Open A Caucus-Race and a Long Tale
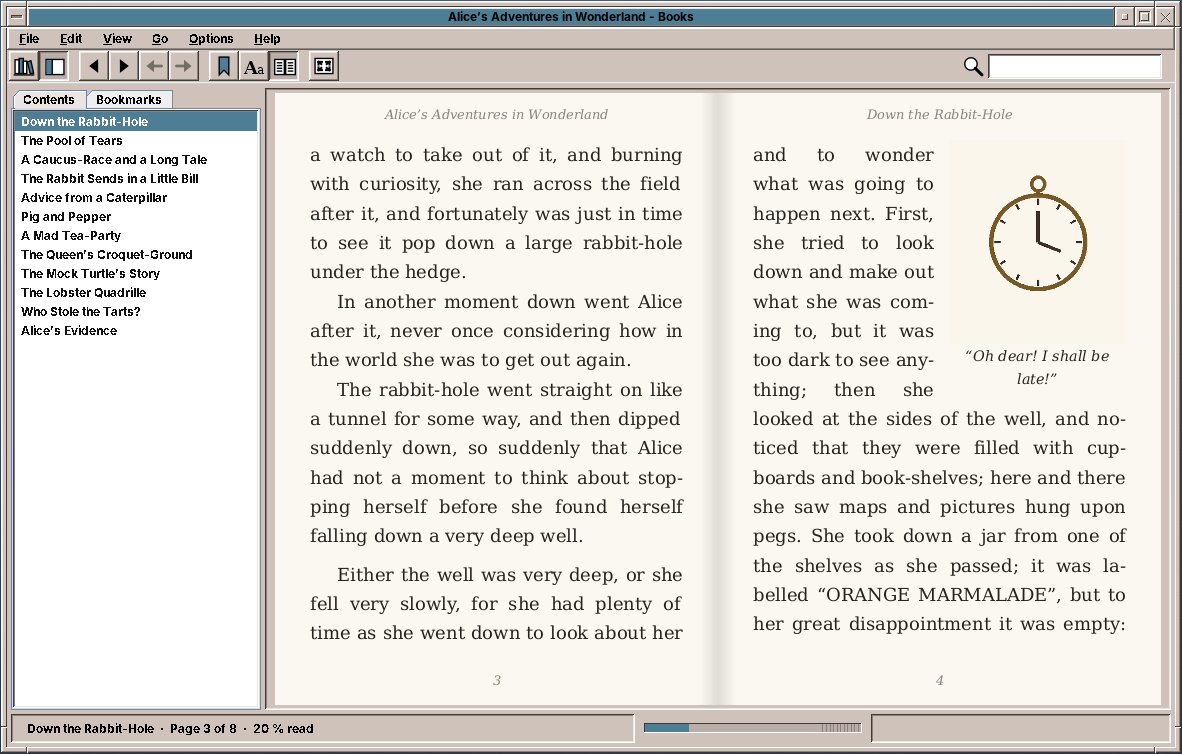 (136, 159)
